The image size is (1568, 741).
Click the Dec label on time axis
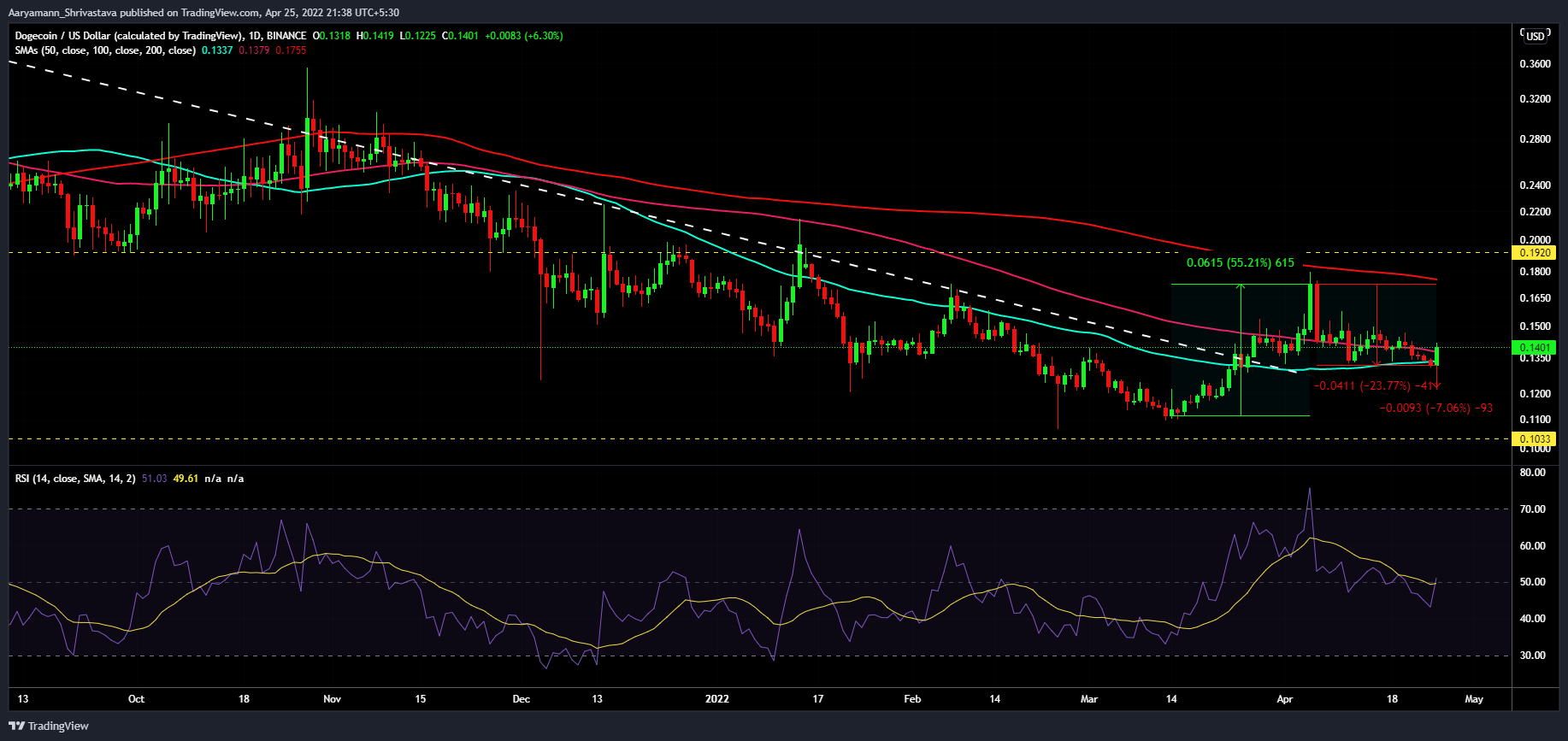click(522, 699)
